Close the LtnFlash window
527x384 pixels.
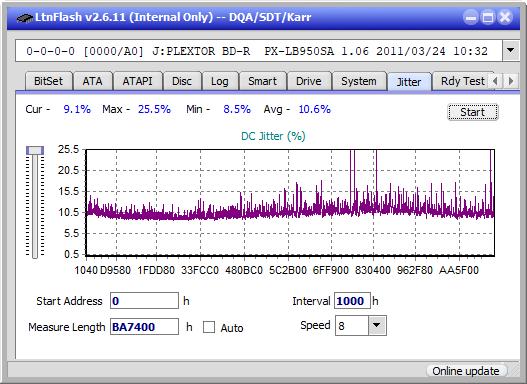point(505,17)
